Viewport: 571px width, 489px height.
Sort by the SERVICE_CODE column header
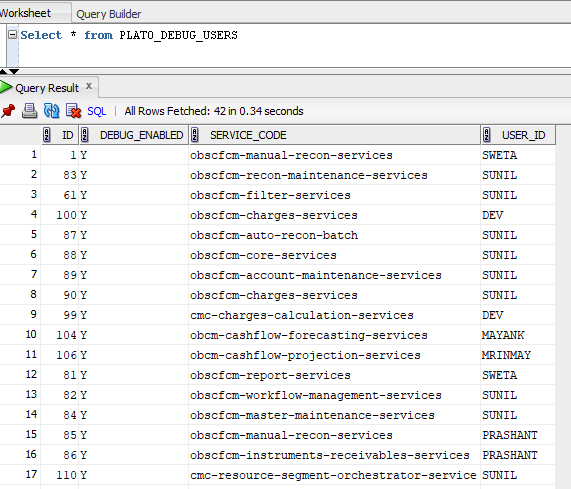(x=334, y=135)
